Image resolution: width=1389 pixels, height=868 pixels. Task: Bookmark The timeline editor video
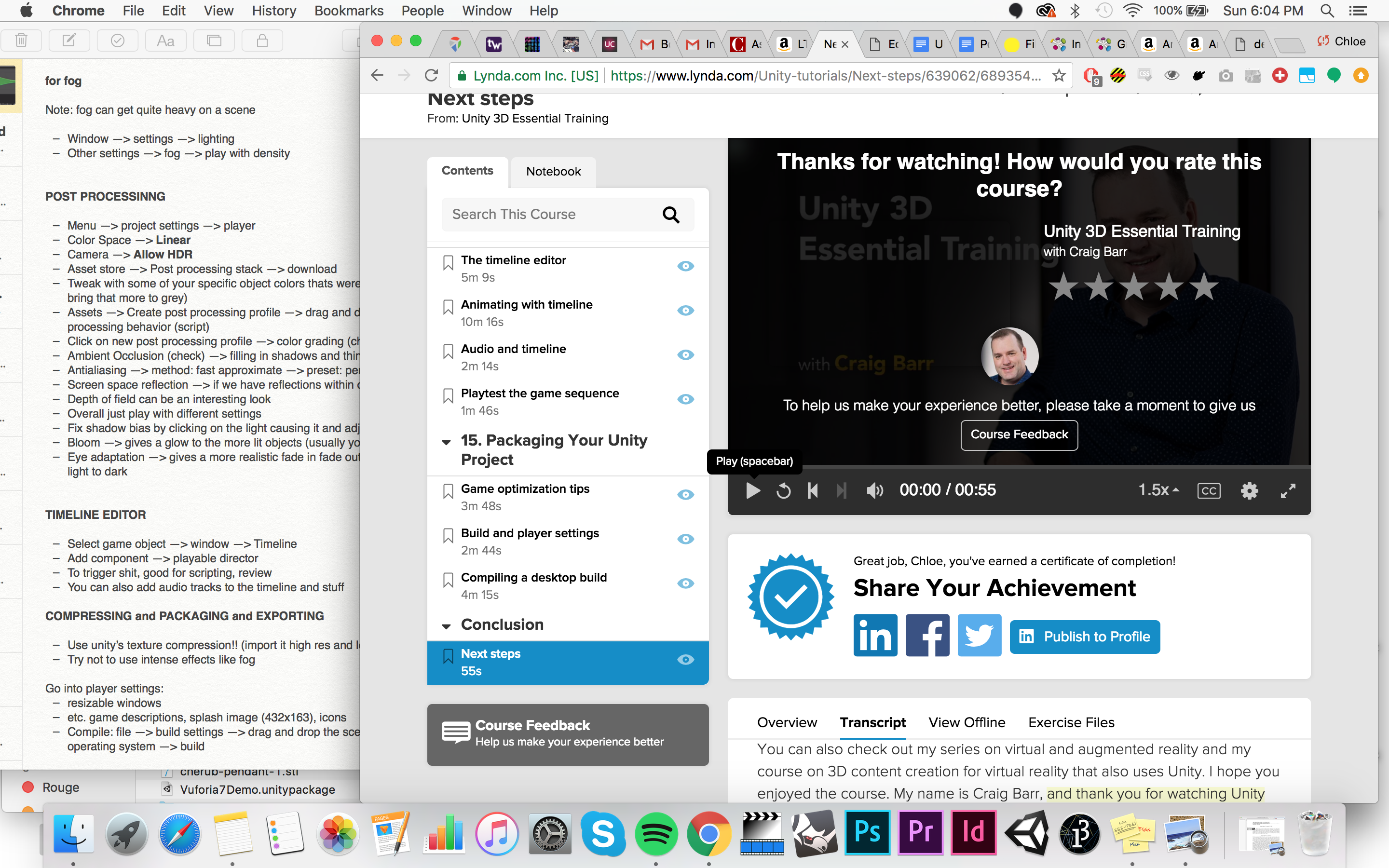point(448,263)
